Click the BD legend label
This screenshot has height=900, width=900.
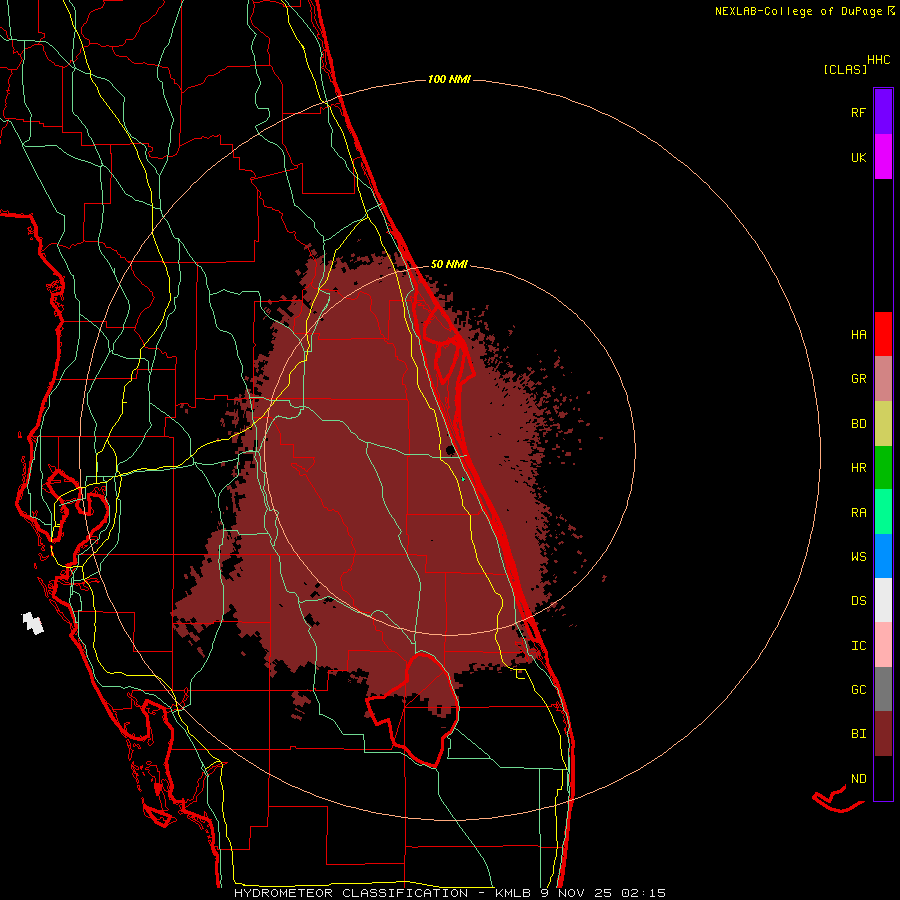tap(858, 424)
